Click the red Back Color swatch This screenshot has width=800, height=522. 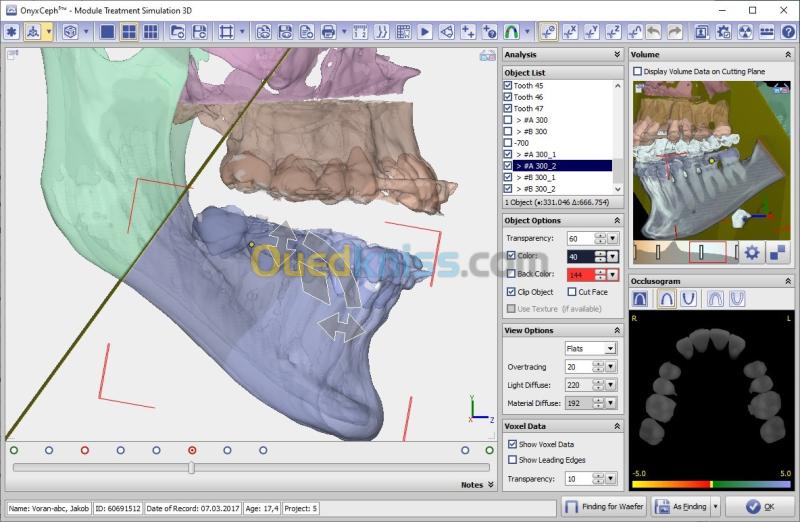[581, 275]
